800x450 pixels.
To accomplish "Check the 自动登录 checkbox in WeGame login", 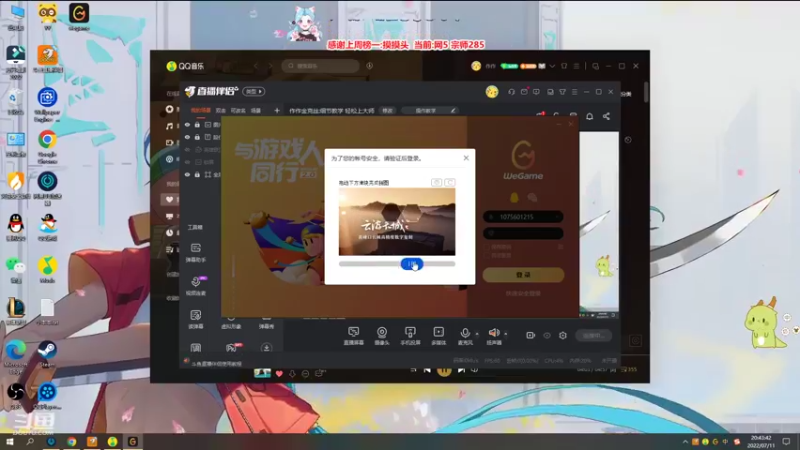I will pyautogui.click(x=487, y=255).
